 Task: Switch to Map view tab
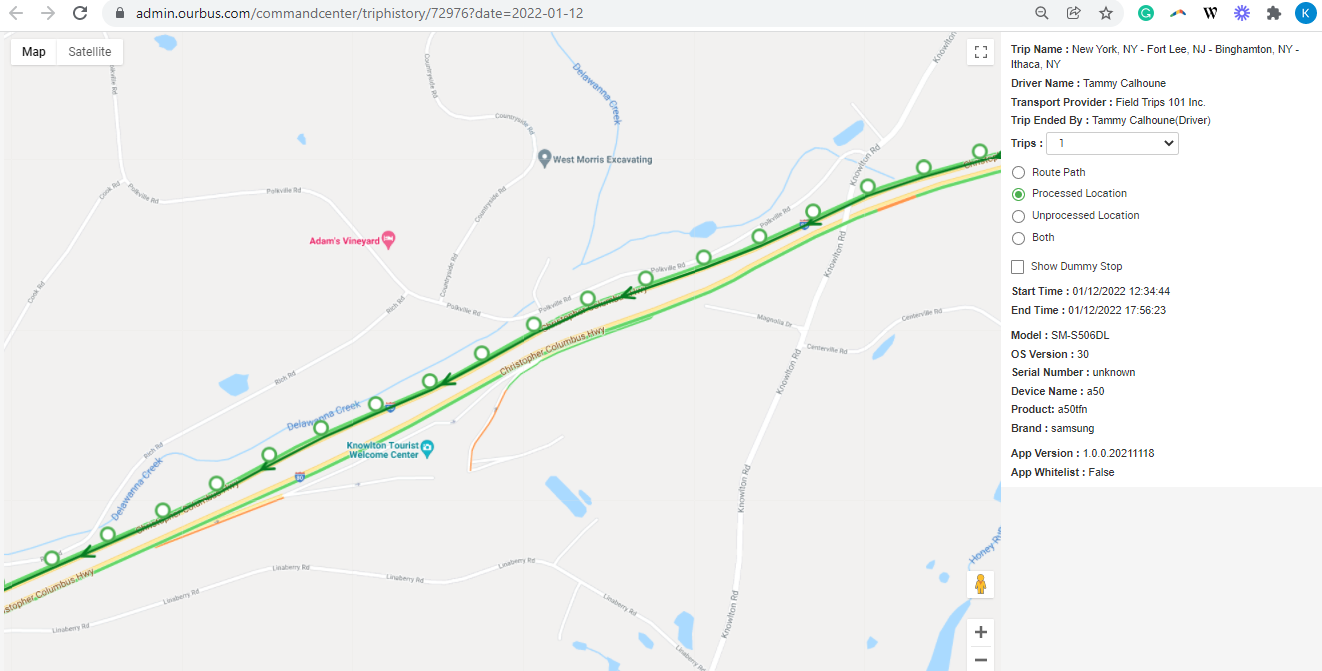pyautogui.click(x=34, y=52)
